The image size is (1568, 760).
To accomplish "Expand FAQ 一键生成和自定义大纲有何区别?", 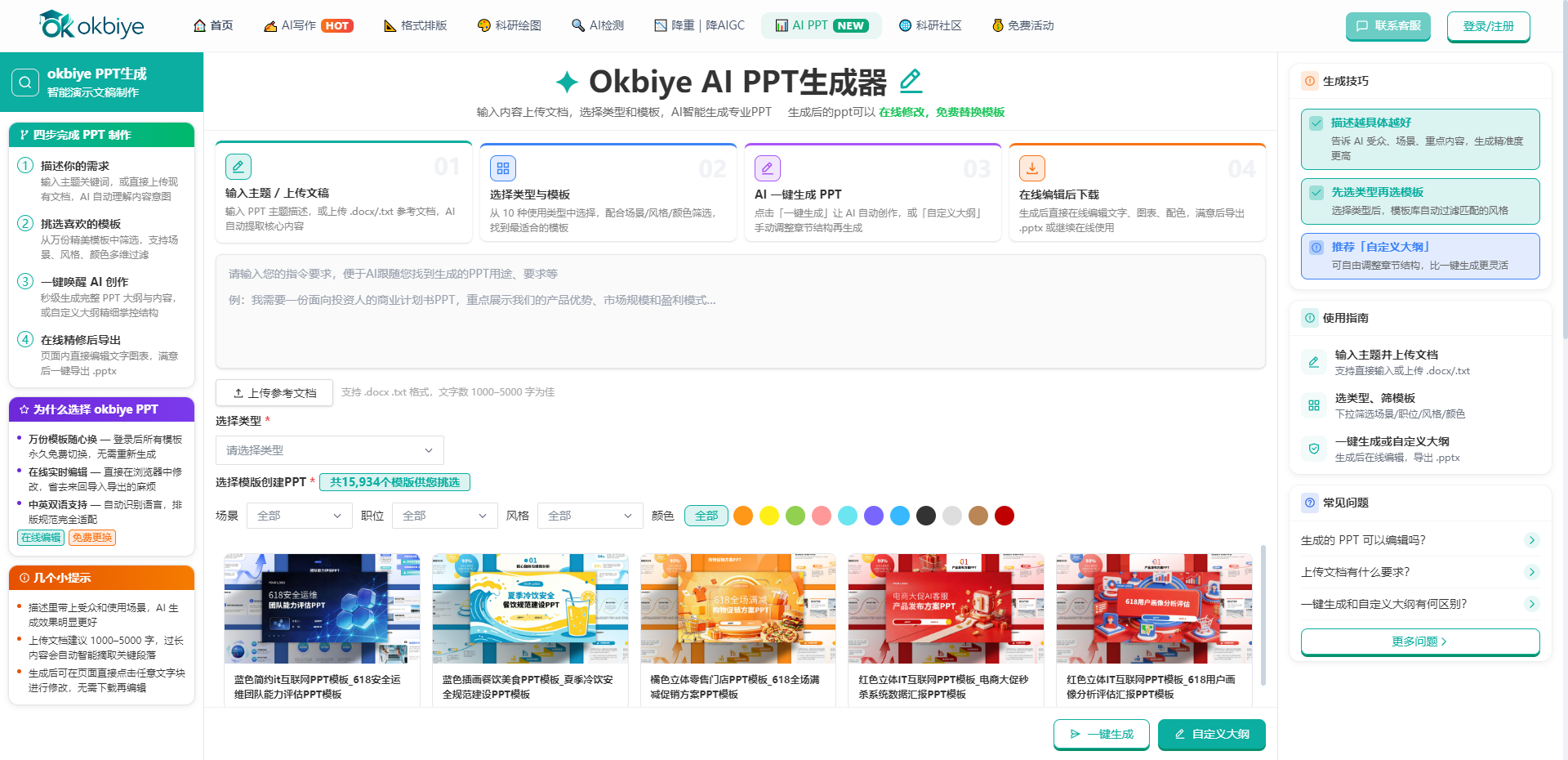I will 1420,604.
